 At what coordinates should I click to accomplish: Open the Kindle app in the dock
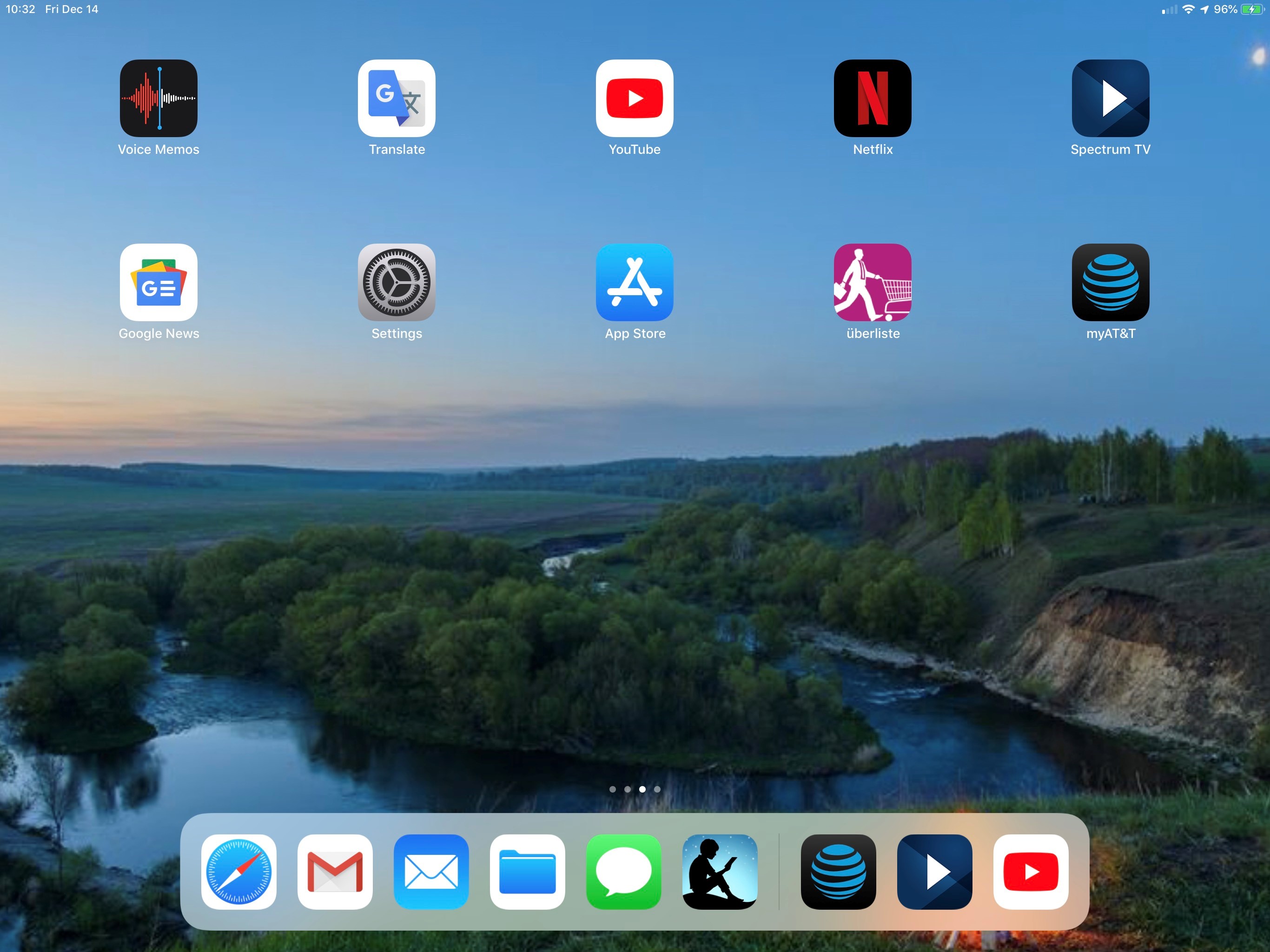click(x=720, y=872)
